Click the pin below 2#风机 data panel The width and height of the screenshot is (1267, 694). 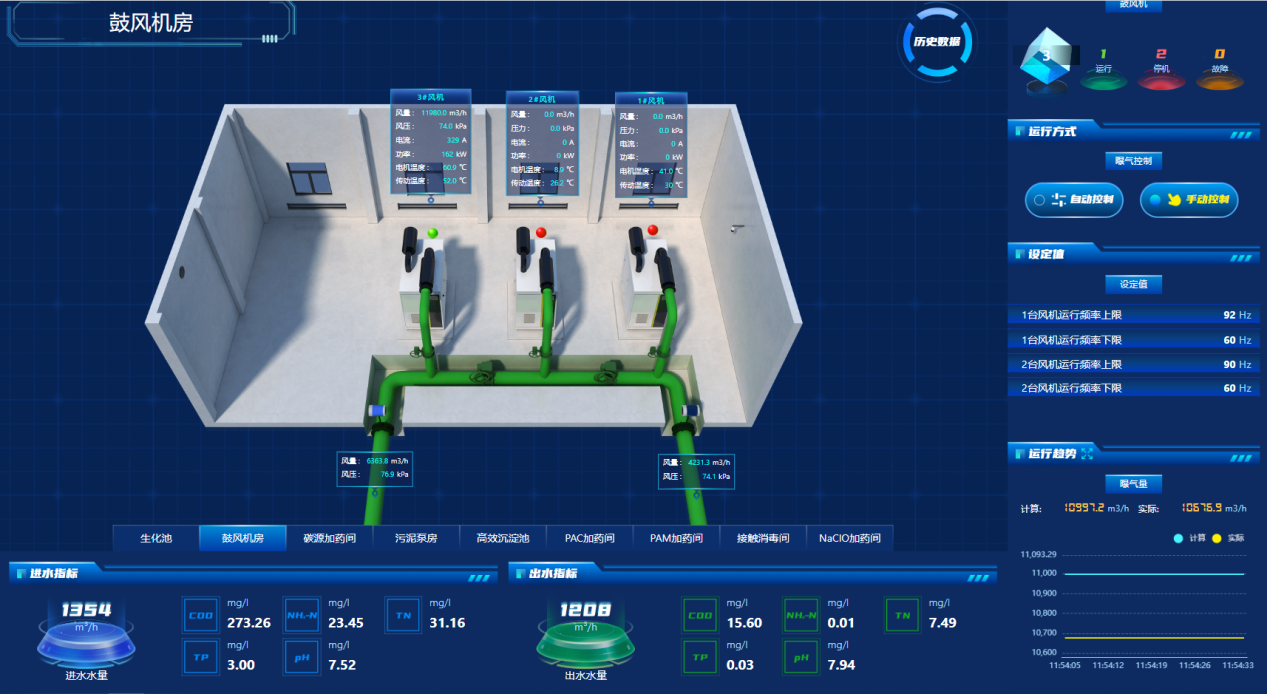point(542,200)
